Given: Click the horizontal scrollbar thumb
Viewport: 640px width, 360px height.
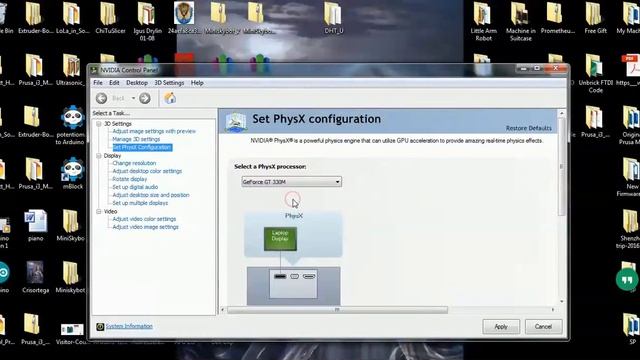Looking at the screenshot, I should click(x=337, y=310).
